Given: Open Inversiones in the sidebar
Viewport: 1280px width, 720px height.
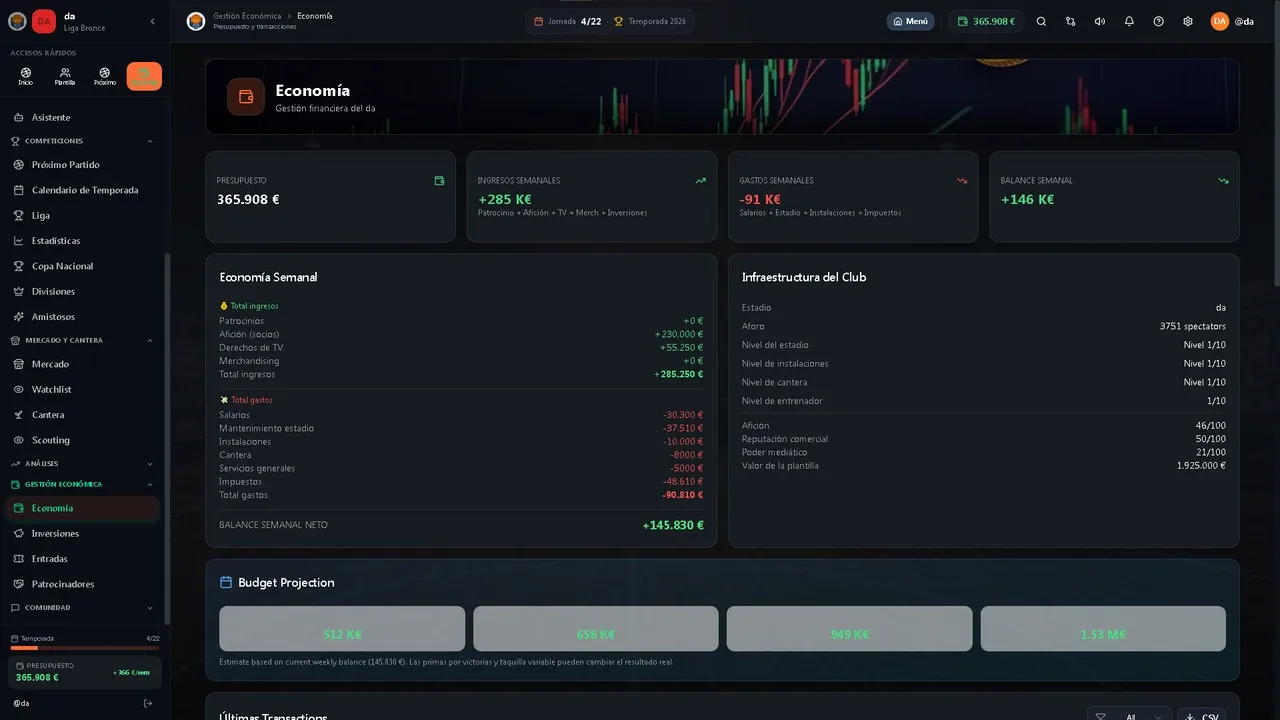Looking at the screenshot, I should click(81, 533).
